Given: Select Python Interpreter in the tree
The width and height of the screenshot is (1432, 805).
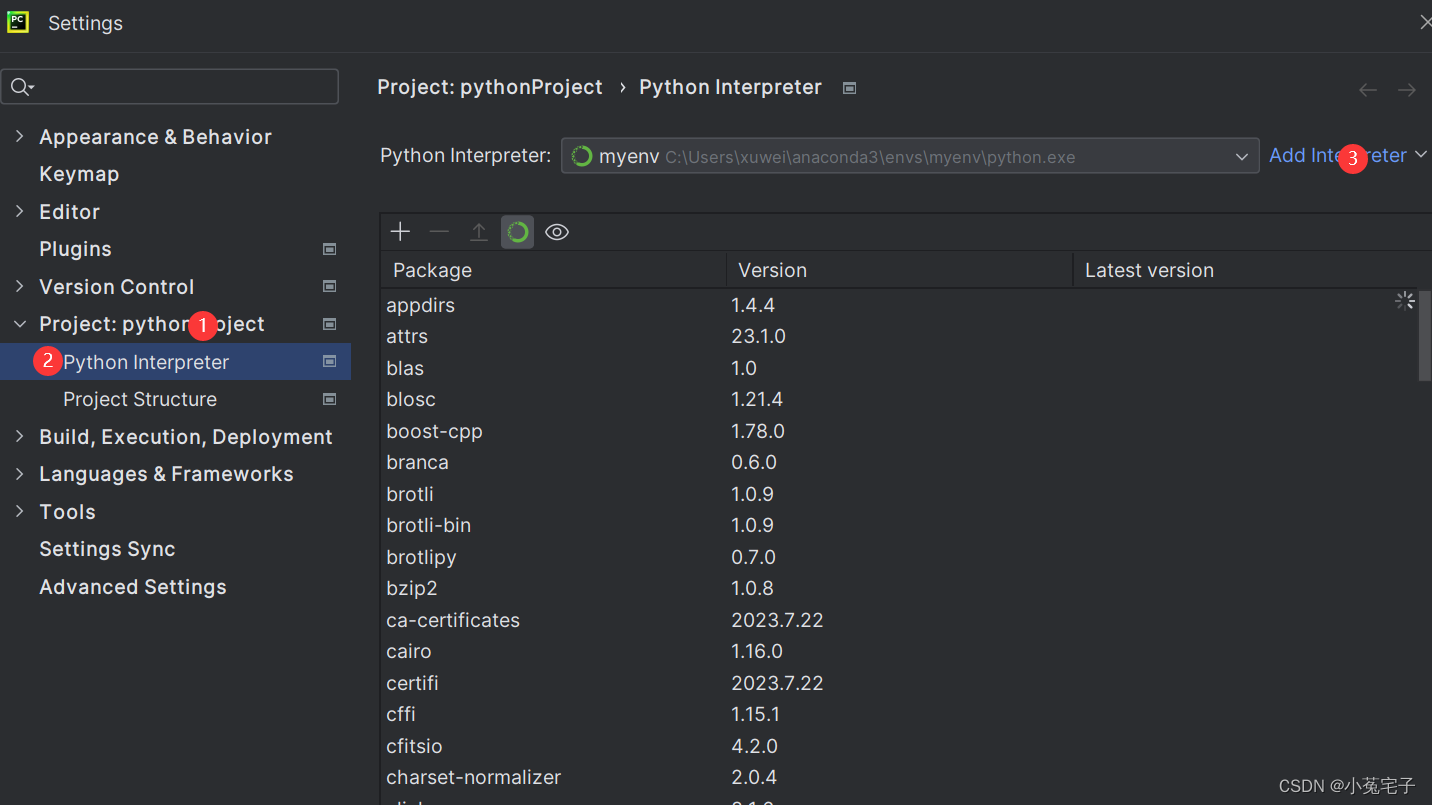Looking at the screenshot, I should 175,362.
